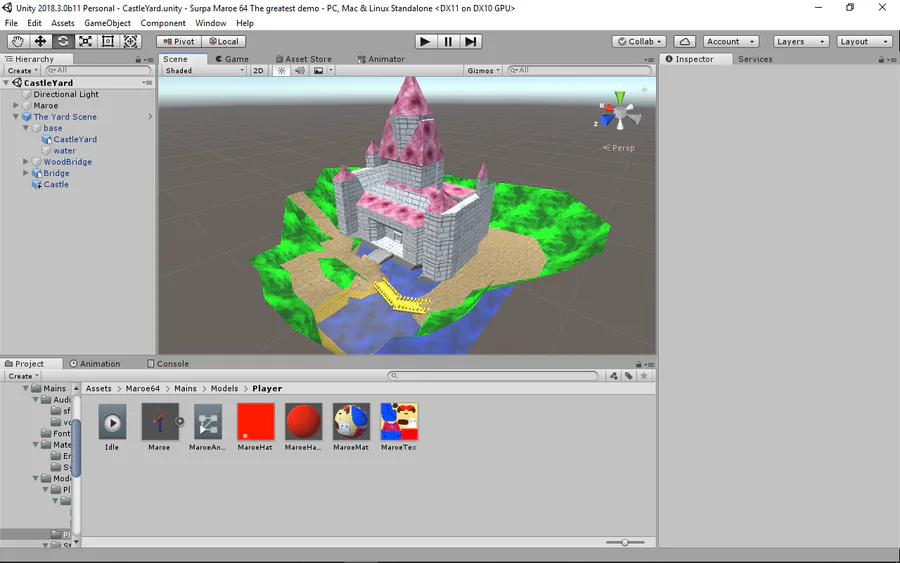
Task: Expand the WoodBridge object
Action: tap(26, 162)
